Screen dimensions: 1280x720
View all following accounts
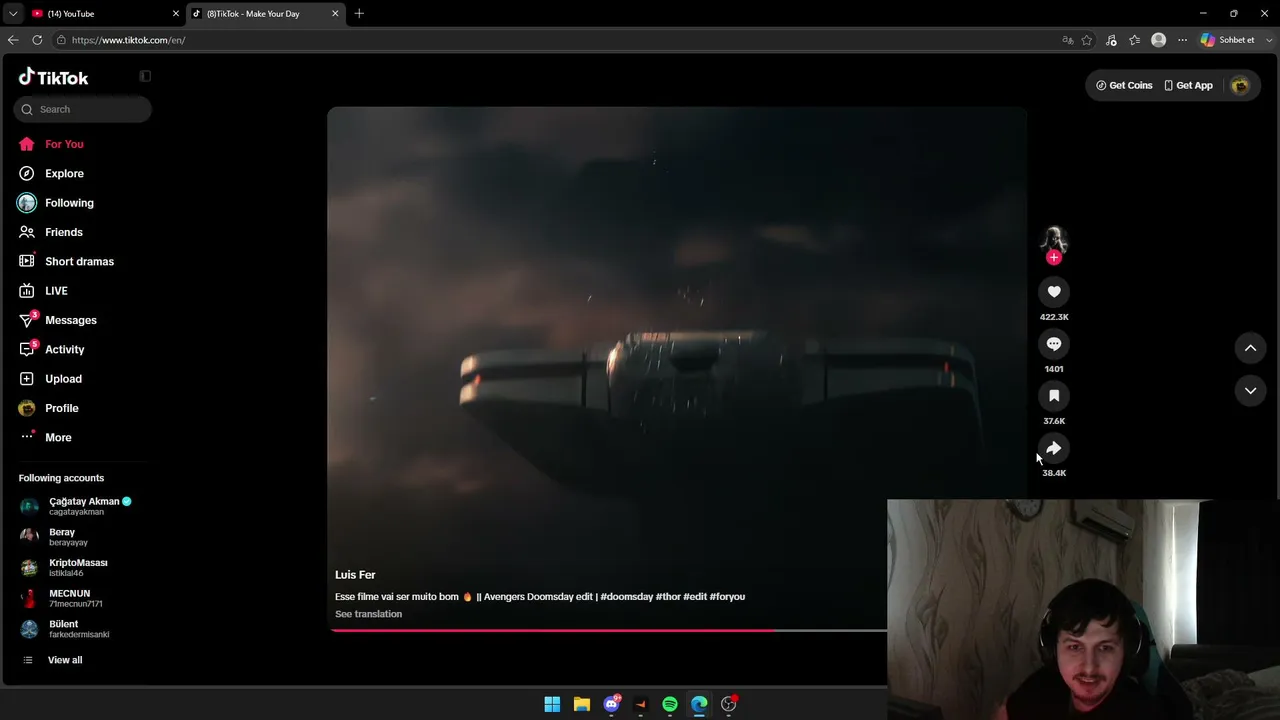point(64,660)
